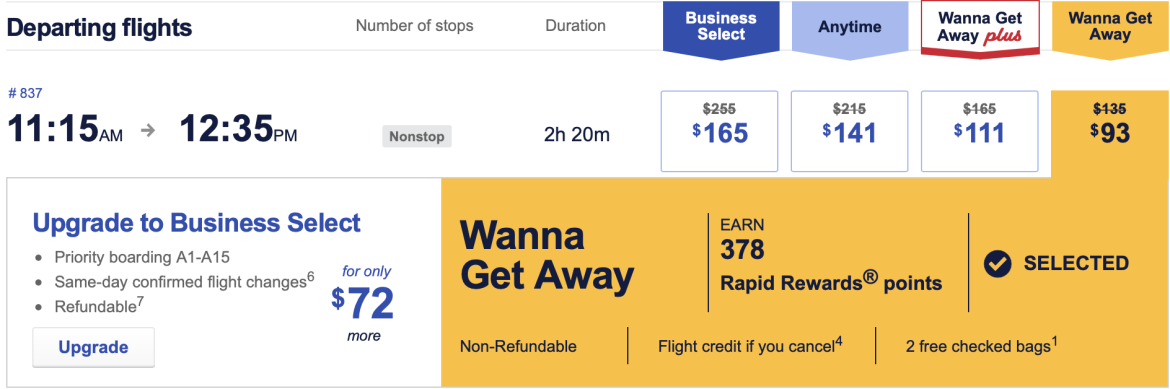Sort flights by Number of stops
The image size is (1170, 389).
(414, 26)
